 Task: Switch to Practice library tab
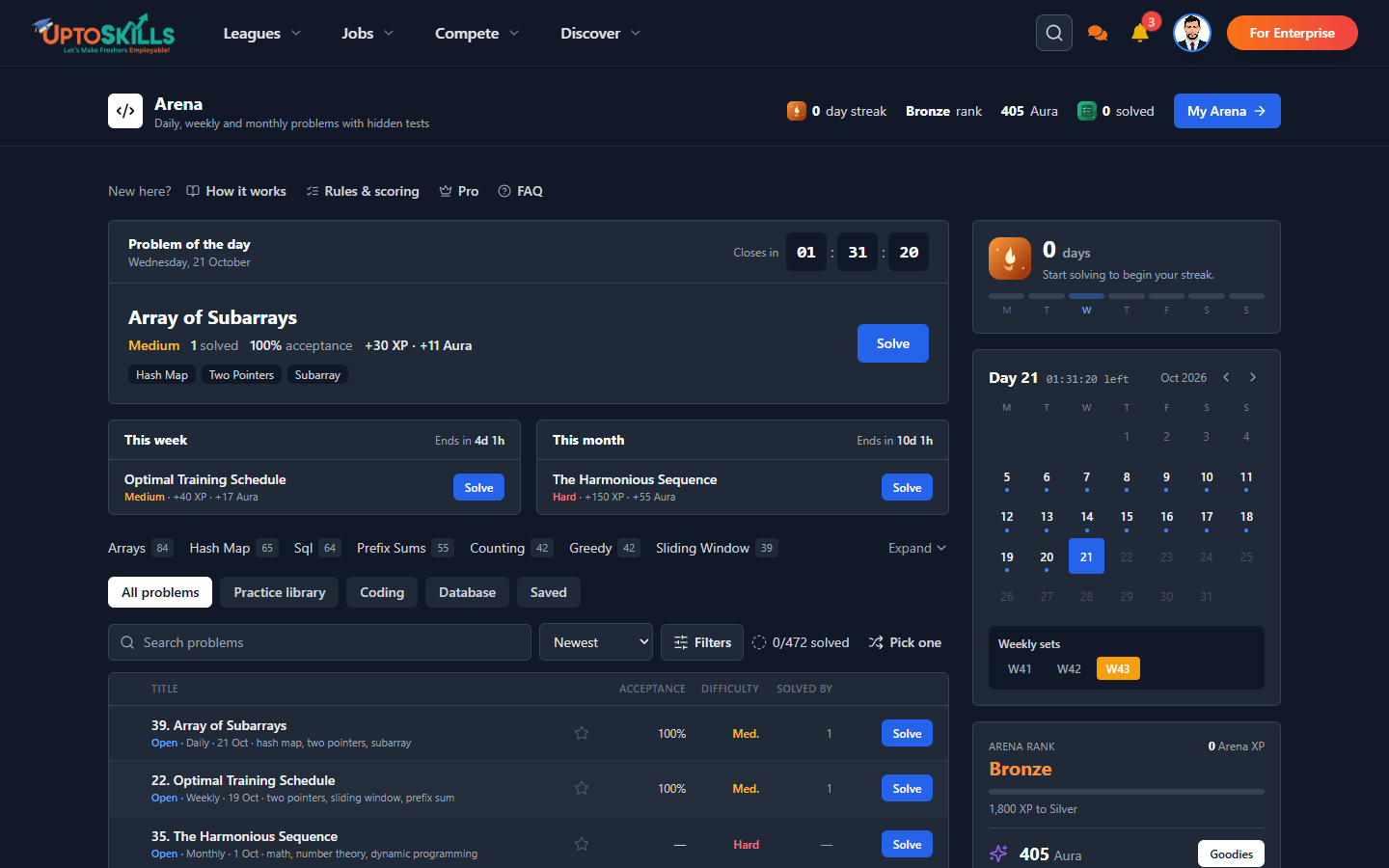tap(280, 592)
